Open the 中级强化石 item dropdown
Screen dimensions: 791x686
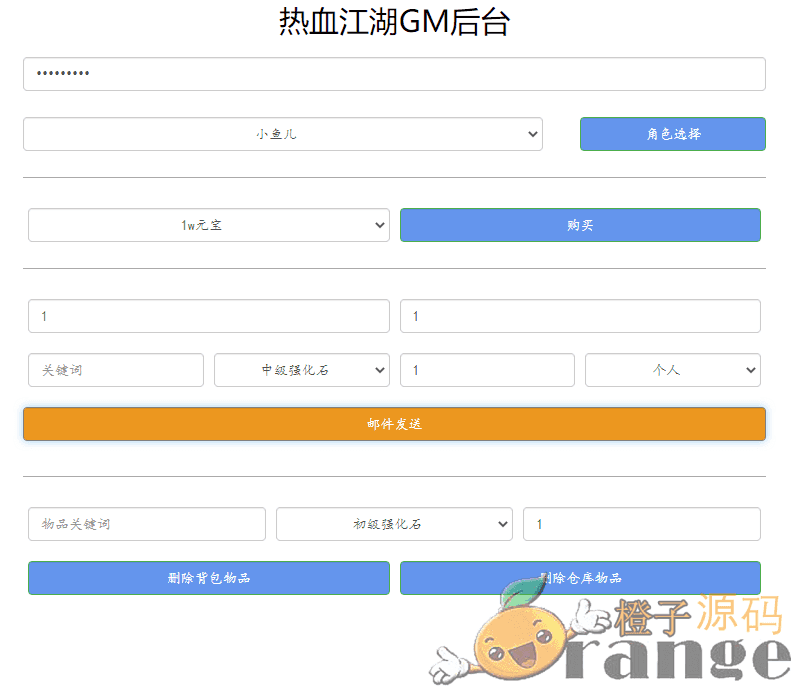(x=301, y=370)
